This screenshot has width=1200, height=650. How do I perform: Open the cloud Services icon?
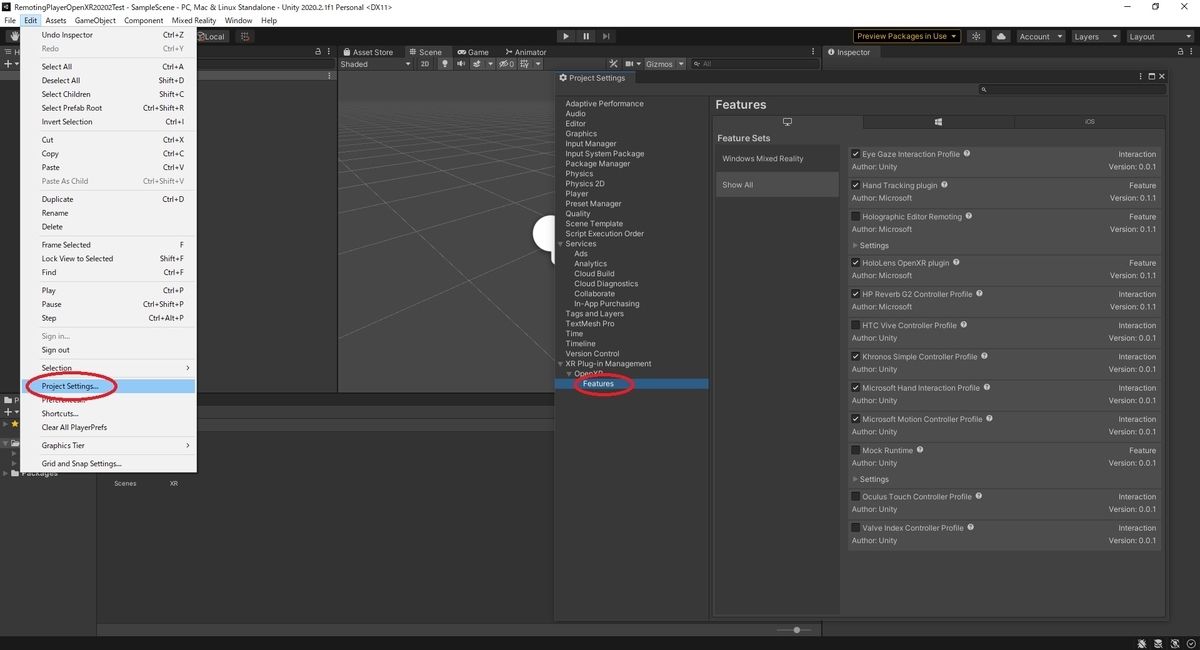[x=1001, y=36]
